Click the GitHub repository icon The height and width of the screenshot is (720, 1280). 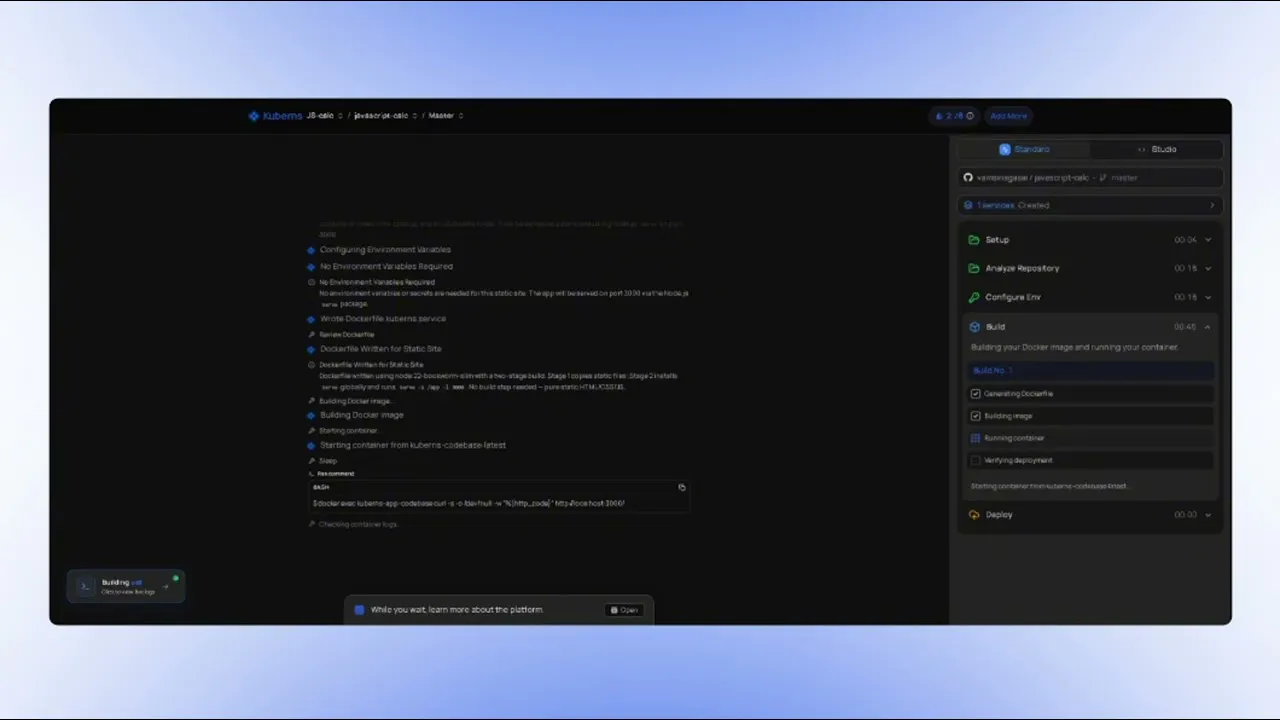(968, 177)
